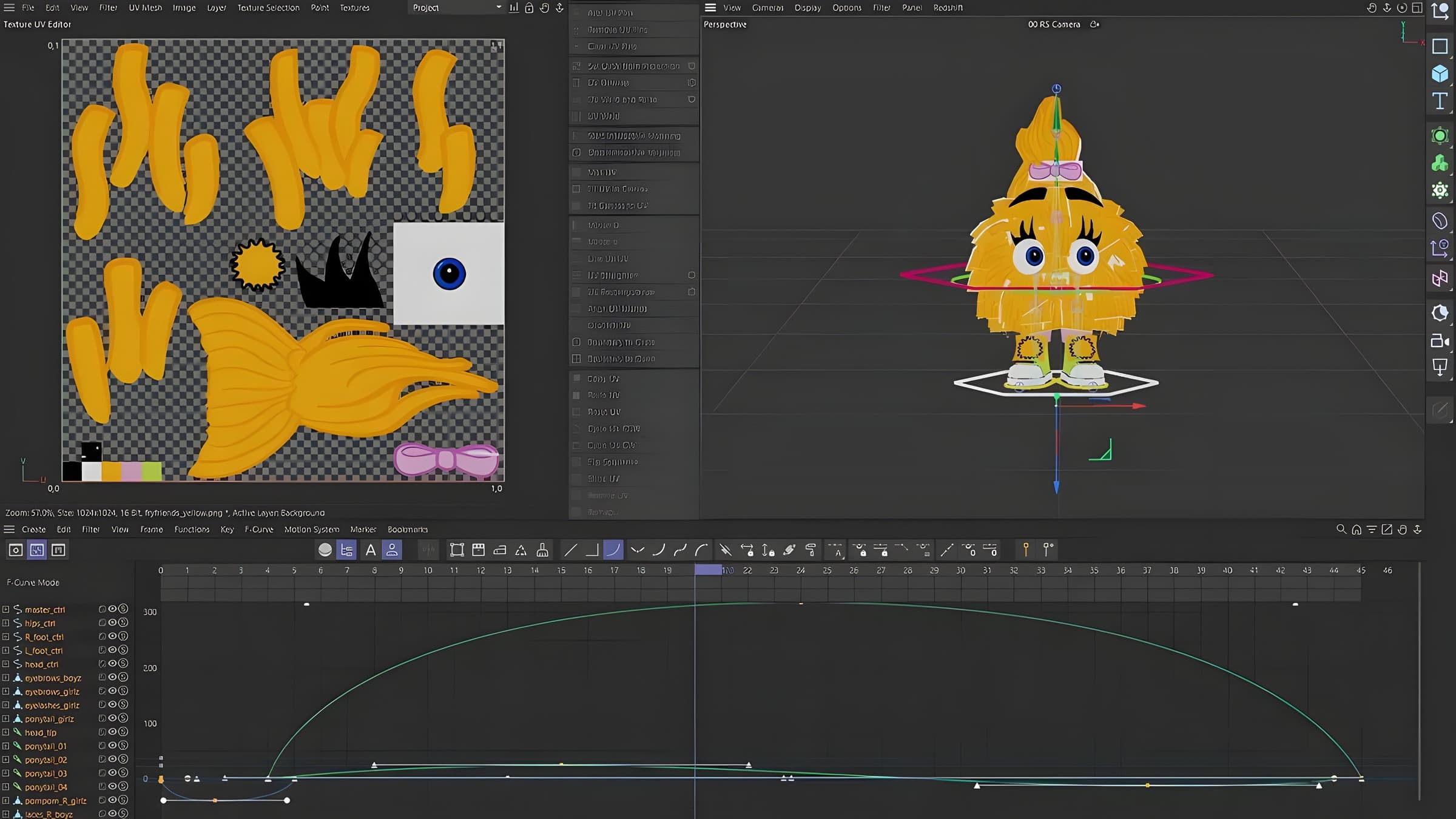Image resolution: width=1456 pixels, height=819 pixels.
Task: Click the lock icon in UV editor header
Action: [x=529, y=8]
